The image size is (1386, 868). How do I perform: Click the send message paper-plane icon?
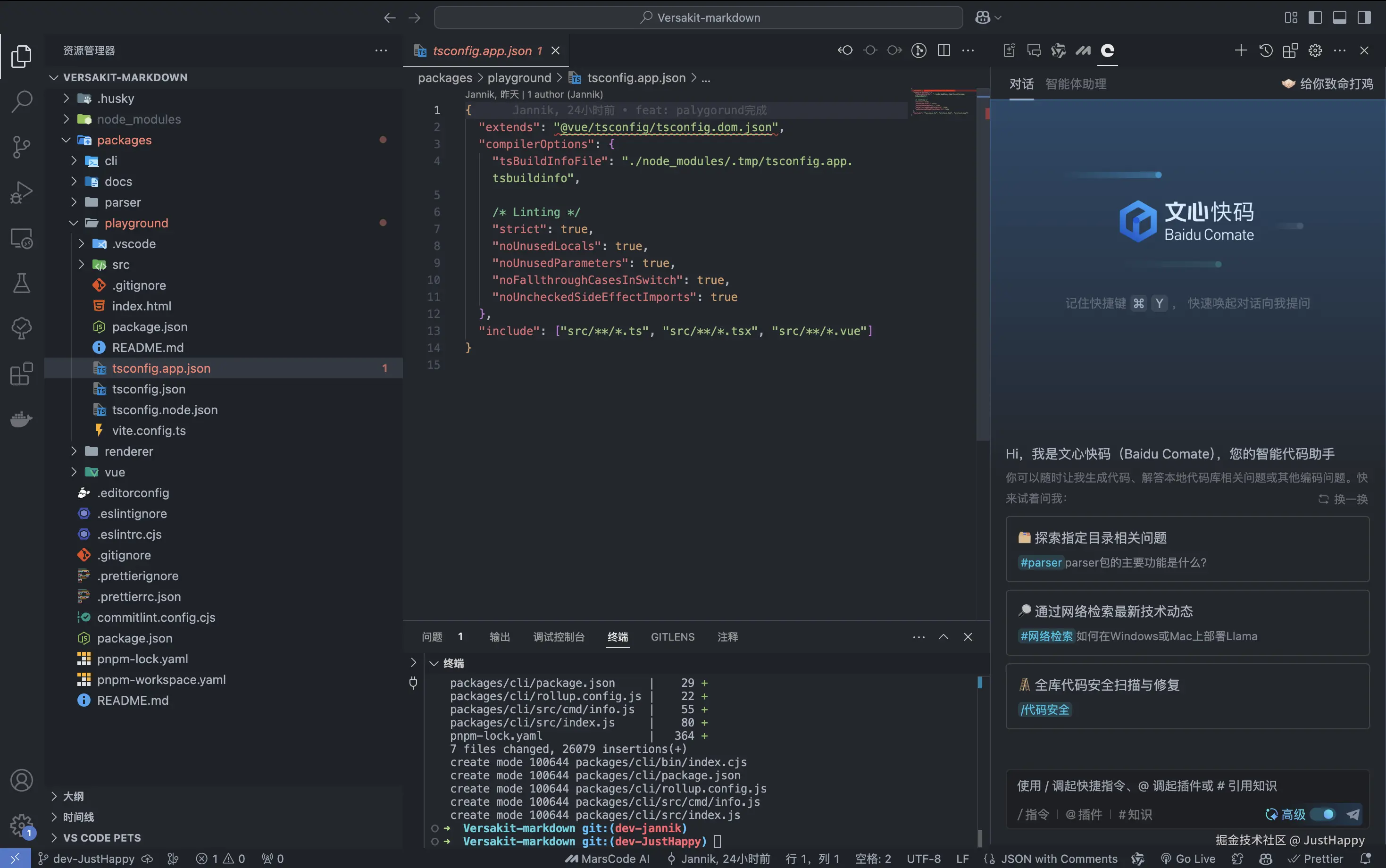1353,814
